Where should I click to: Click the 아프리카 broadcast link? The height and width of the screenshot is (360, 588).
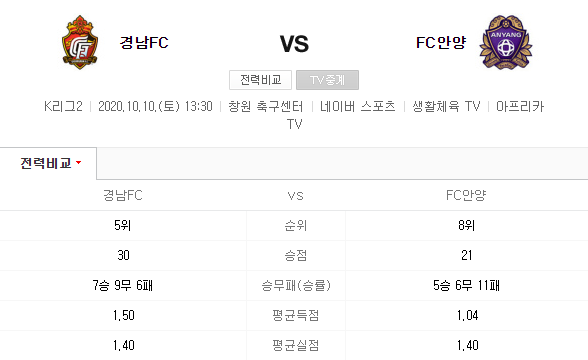[520, 106]
